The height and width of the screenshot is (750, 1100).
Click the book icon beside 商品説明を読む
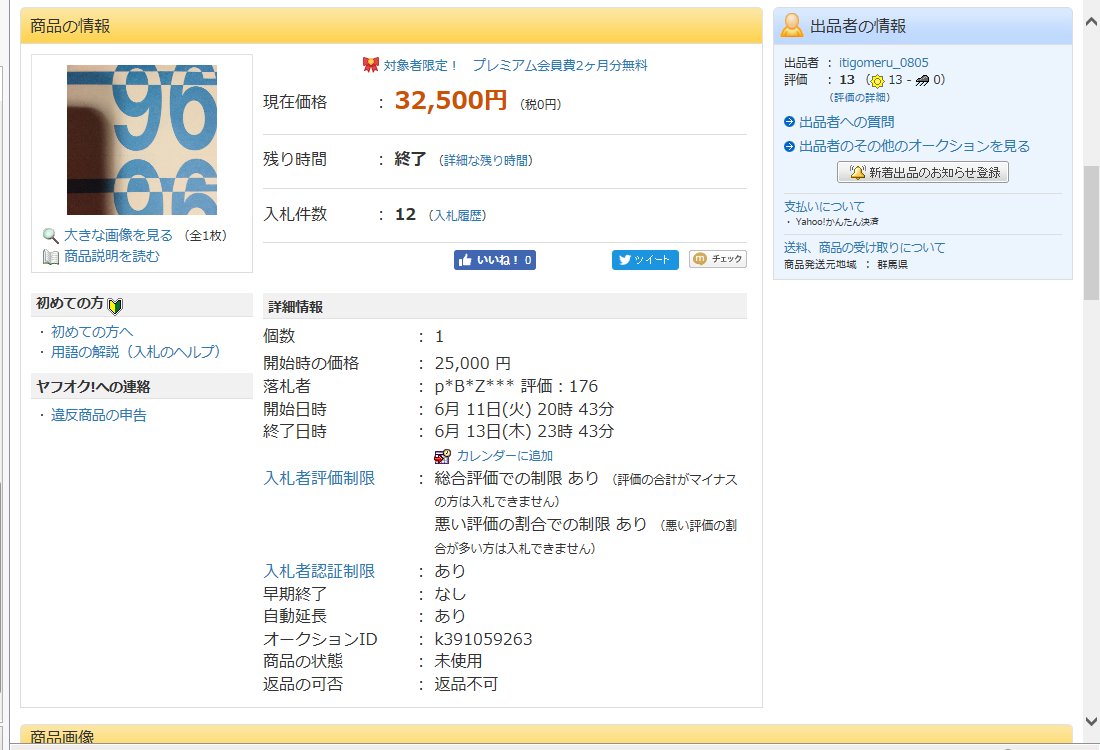pos(51,257)
